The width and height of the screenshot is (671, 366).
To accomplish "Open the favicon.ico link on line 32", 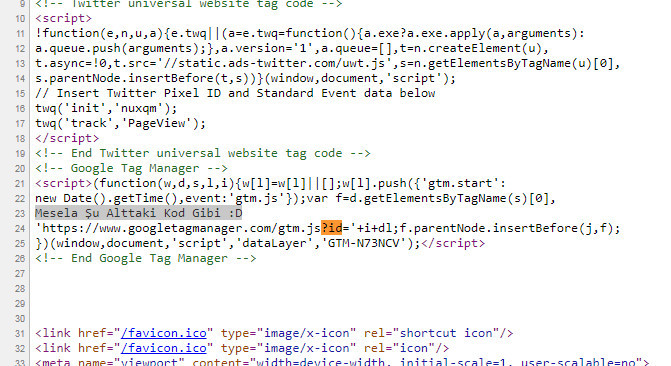I will 163,348.
